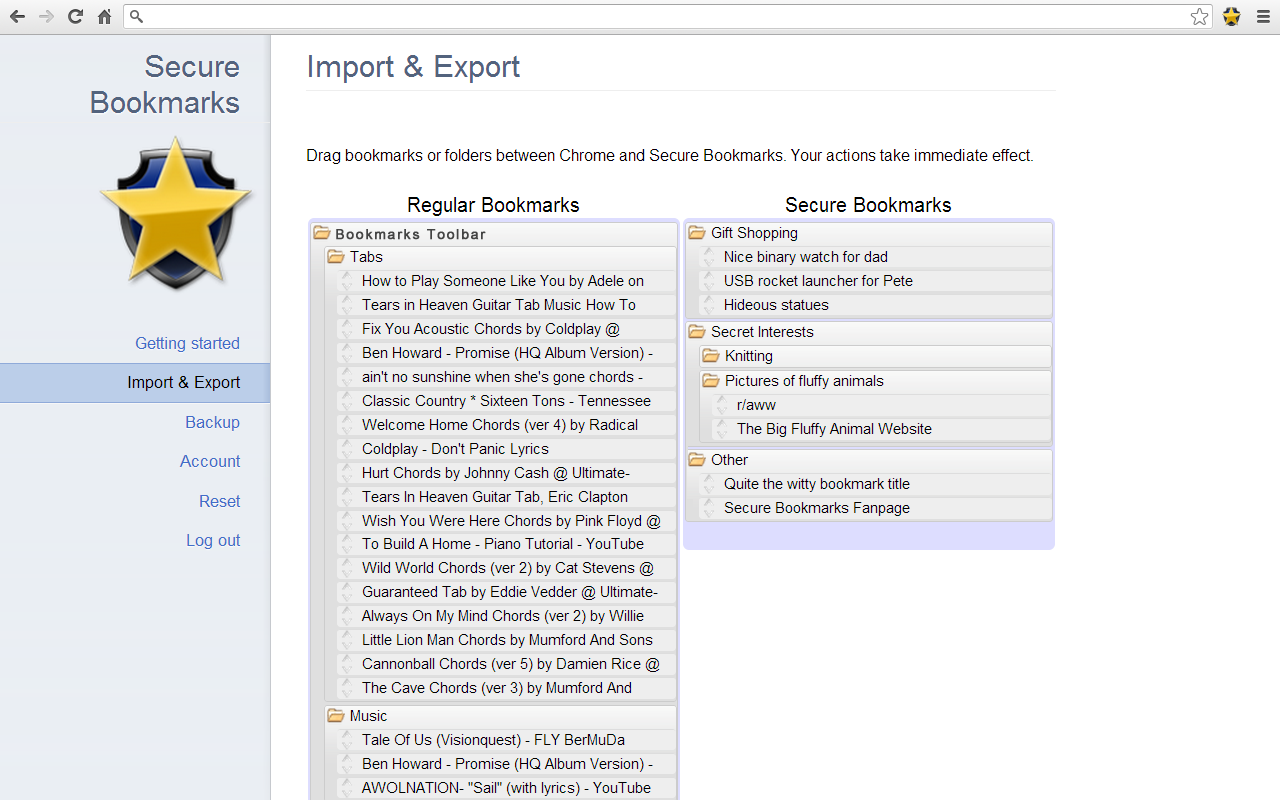The height and width of the screenshot is (800, 1280).
Task: Collapse the Secret Interests folder label
Action: click(x=762, y=332)
